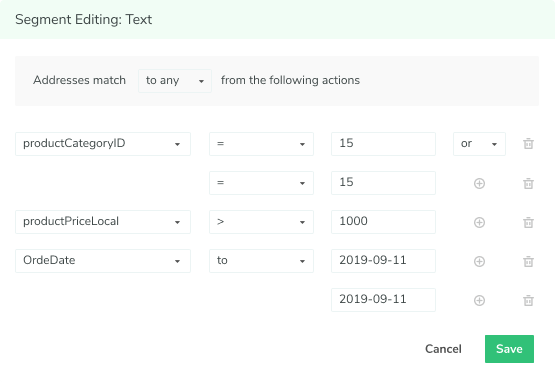Add condition after OrdeDate row
This screenshot has width=555, height=382.
pos(479,261)
